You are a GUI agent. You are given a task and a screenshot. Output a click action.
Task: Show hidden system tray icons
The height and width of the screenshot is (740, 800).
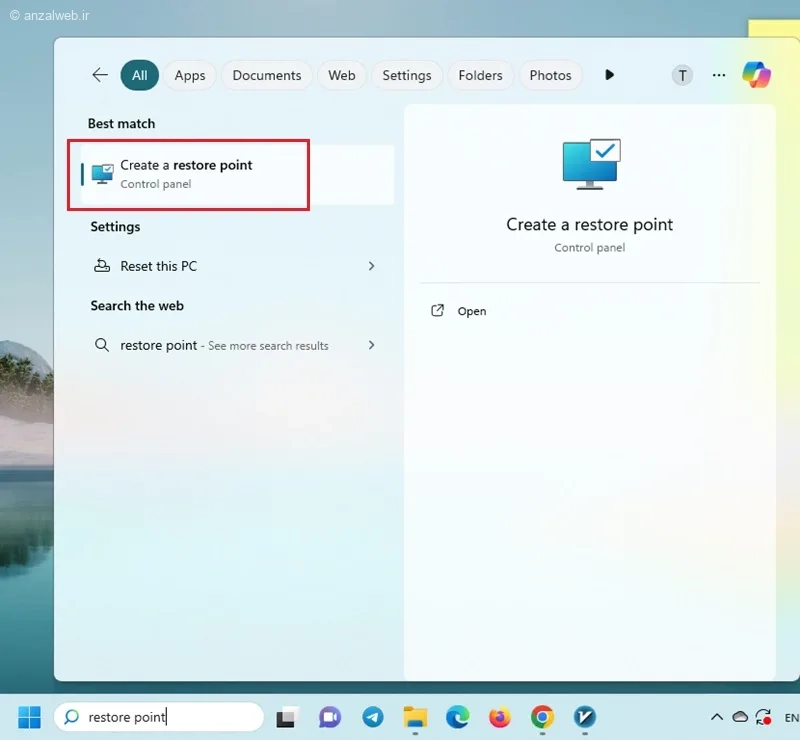[x=717, y=718]
